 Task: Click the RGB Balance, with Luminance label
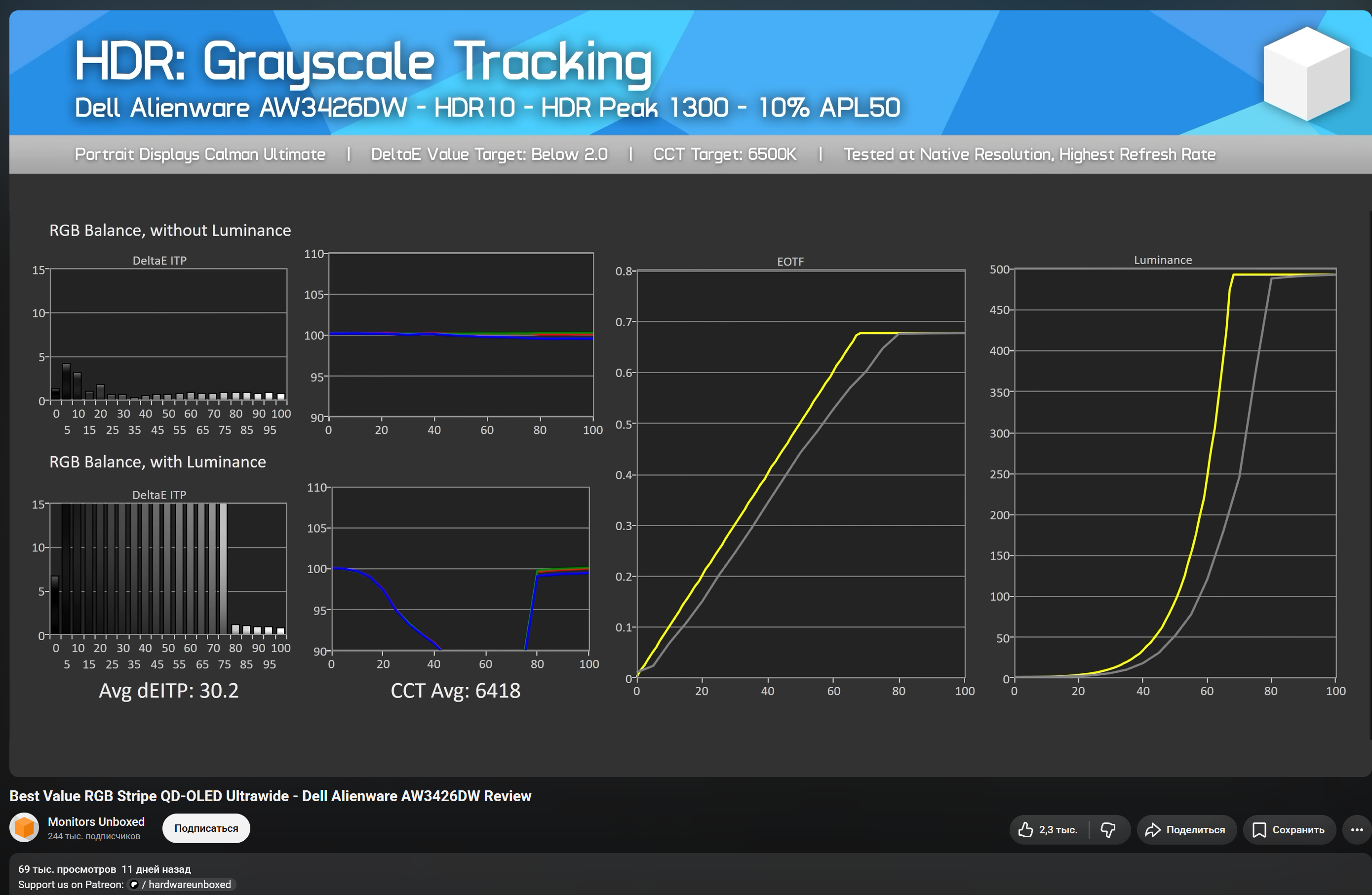coord(157,462)
